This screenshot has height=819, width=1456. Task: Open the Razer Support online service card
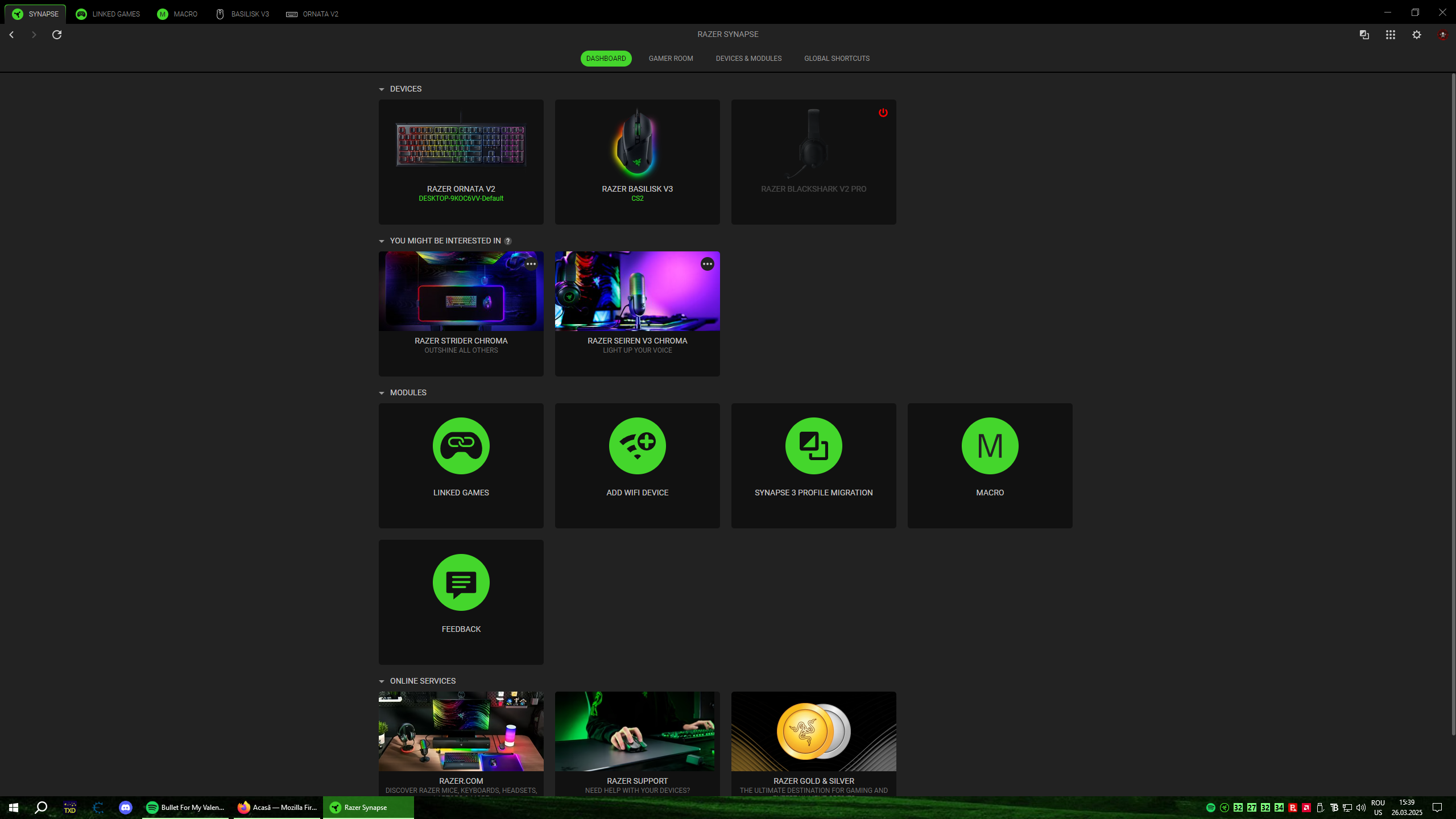637,744
